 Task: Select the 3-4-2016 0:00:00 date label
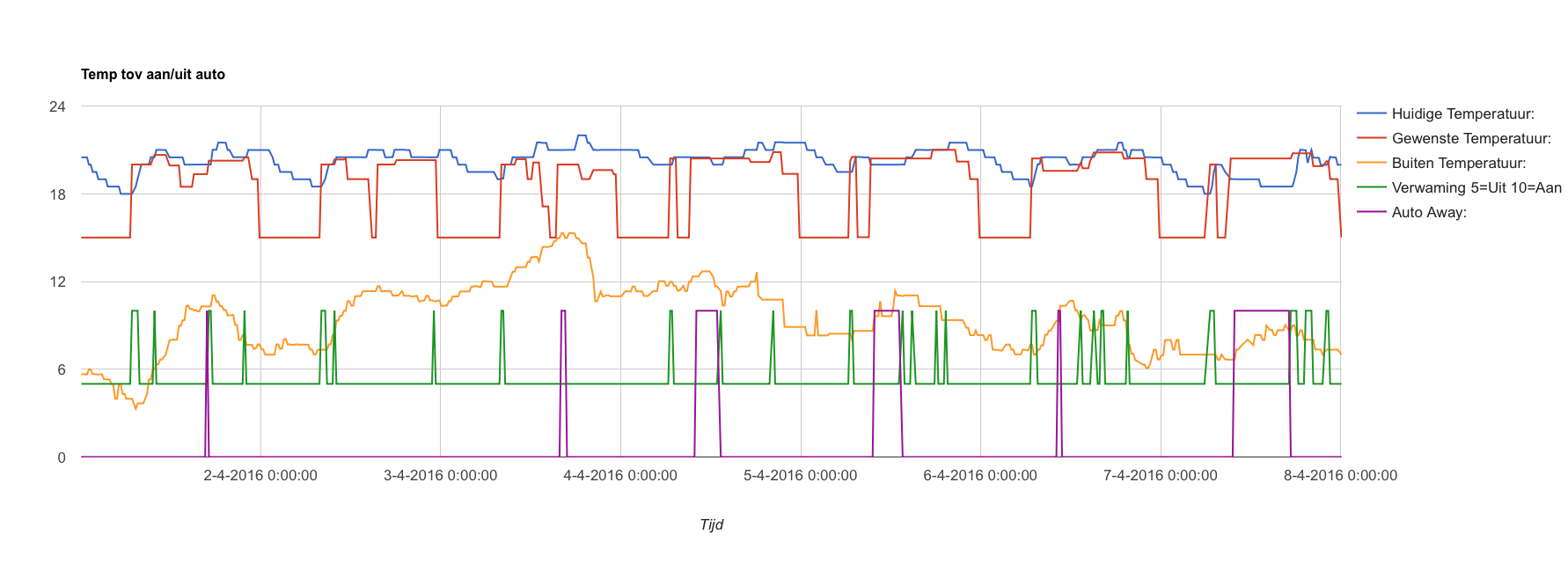click(440, 476)
